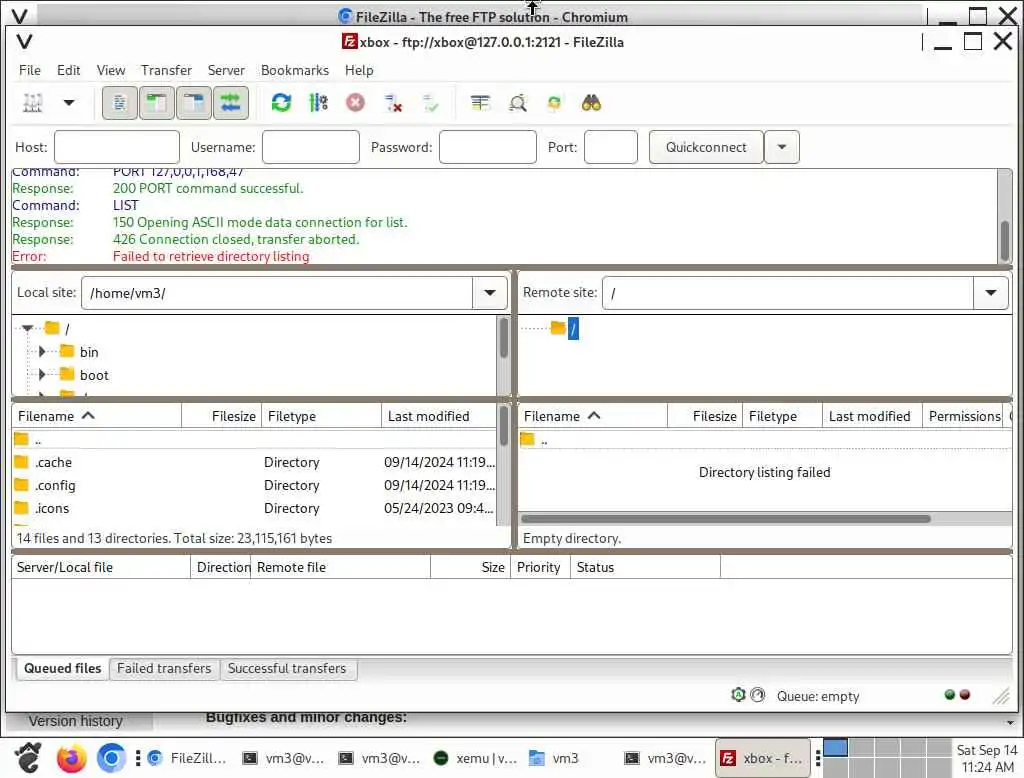The width and height of the screenshot is (1024, 778).
Task: Open Remote site path dropdown
Action: pos(991,293)
